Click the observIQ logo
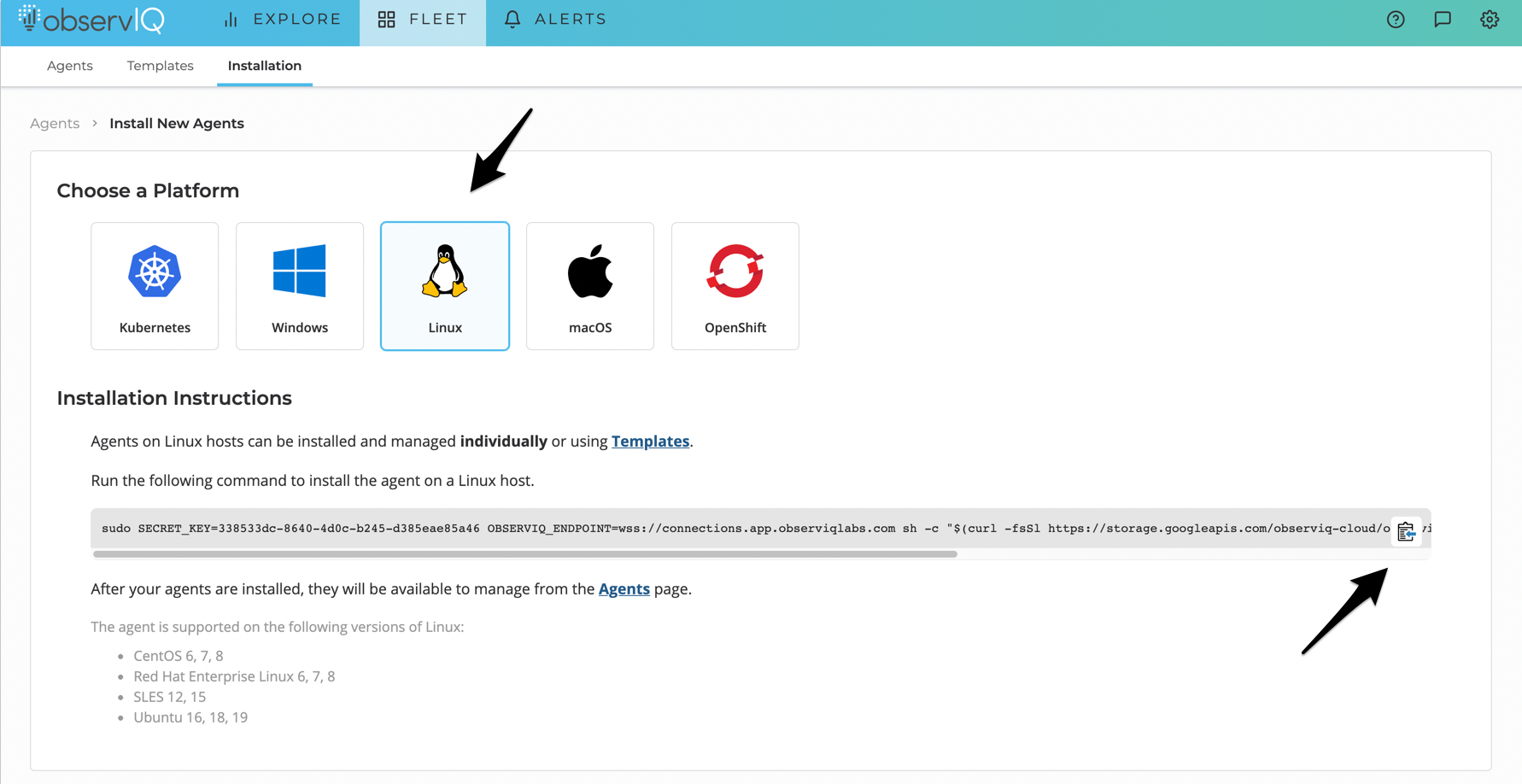 pos(91,19)
